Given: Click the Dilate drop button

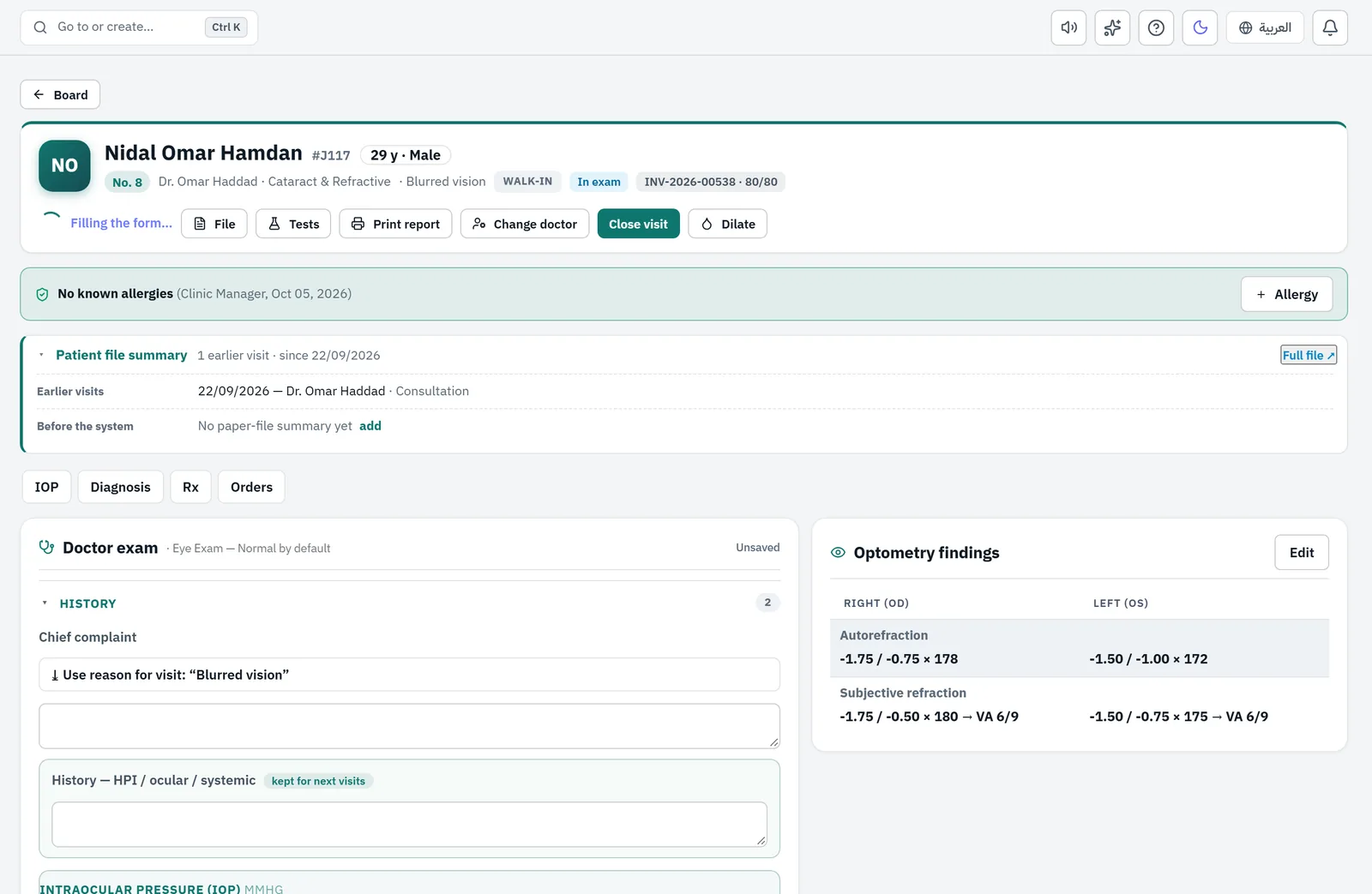Looking at the screenshot, I should tap(727, 224).
